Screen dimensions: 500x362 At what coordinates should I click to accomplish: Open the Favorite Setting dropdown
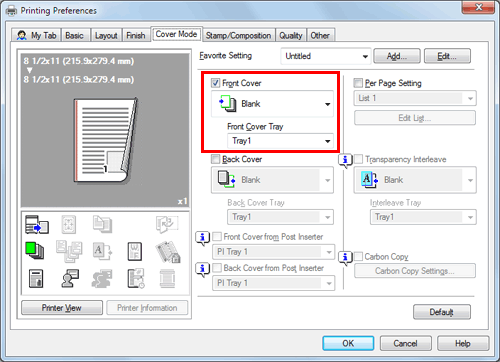(x=326, y=56)
